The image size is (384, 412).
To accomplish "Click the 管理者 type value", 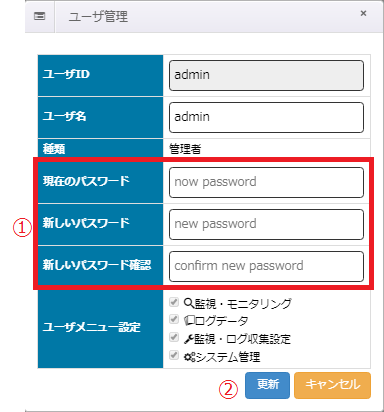I will pos(185,149).
